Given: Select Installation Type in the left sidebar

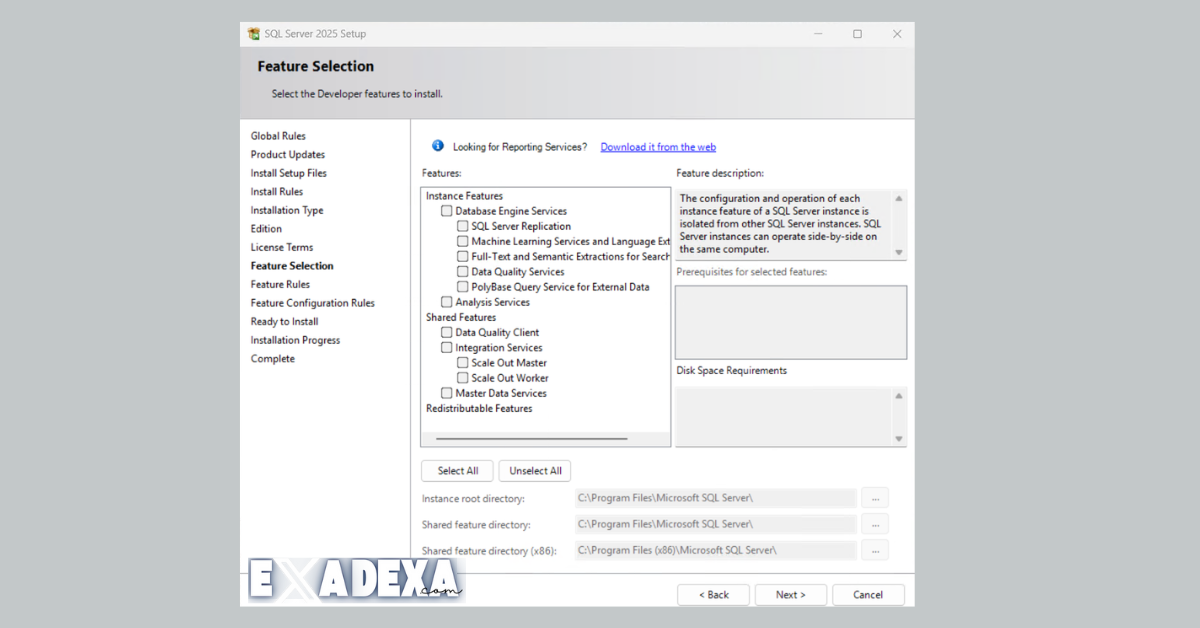Looking at the screenshot, I should pyautogui.click(x=287, y=209).
